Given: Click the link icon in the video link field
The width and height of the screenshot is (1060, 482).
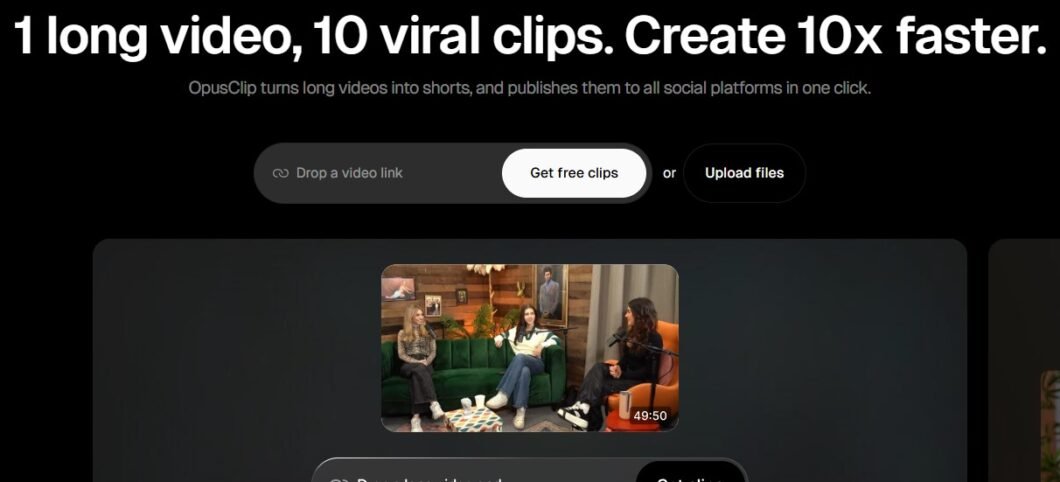Looking at the screenshot, I should 280,173.
